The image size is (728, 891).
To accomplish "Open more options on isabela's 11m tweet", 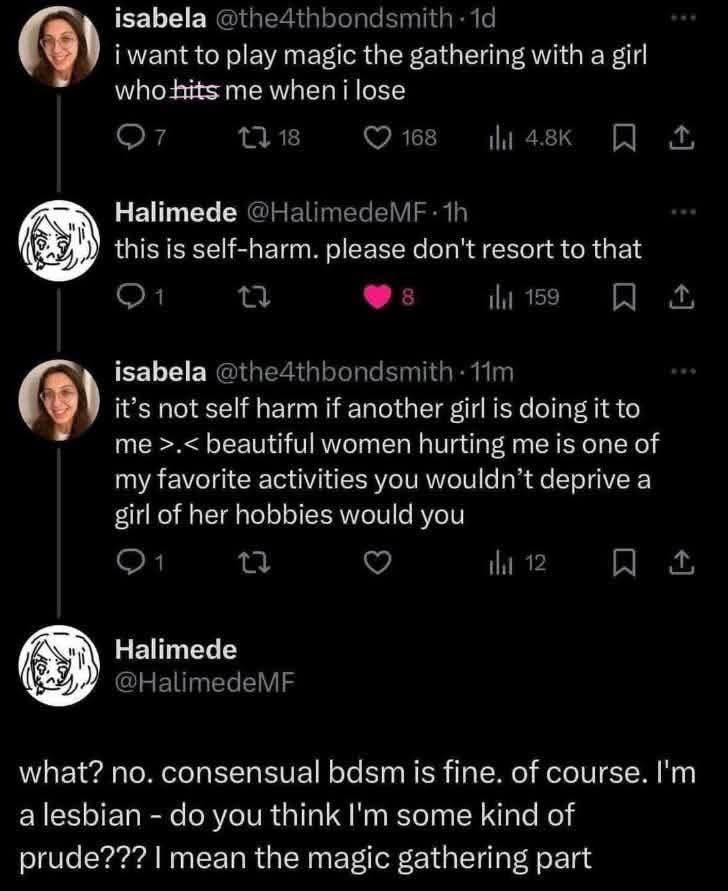I will click(x=681, y=372).
